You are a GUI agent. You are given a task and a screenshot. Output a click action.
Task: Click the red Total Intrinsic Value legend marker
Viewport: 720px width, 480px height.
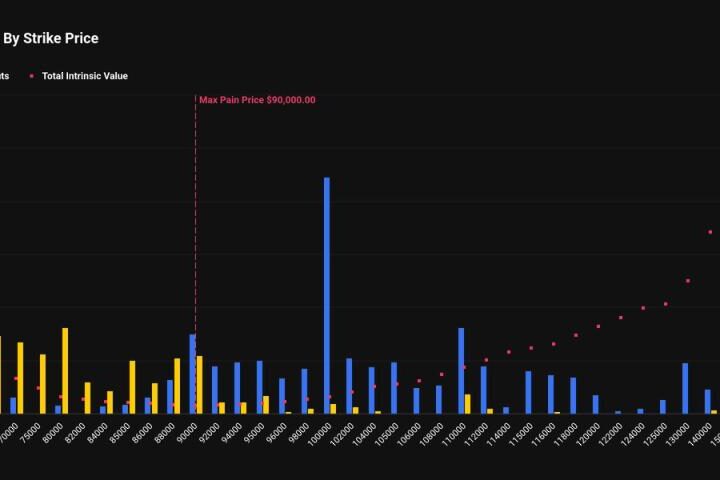pyautogui.click(x=32, y=76)
